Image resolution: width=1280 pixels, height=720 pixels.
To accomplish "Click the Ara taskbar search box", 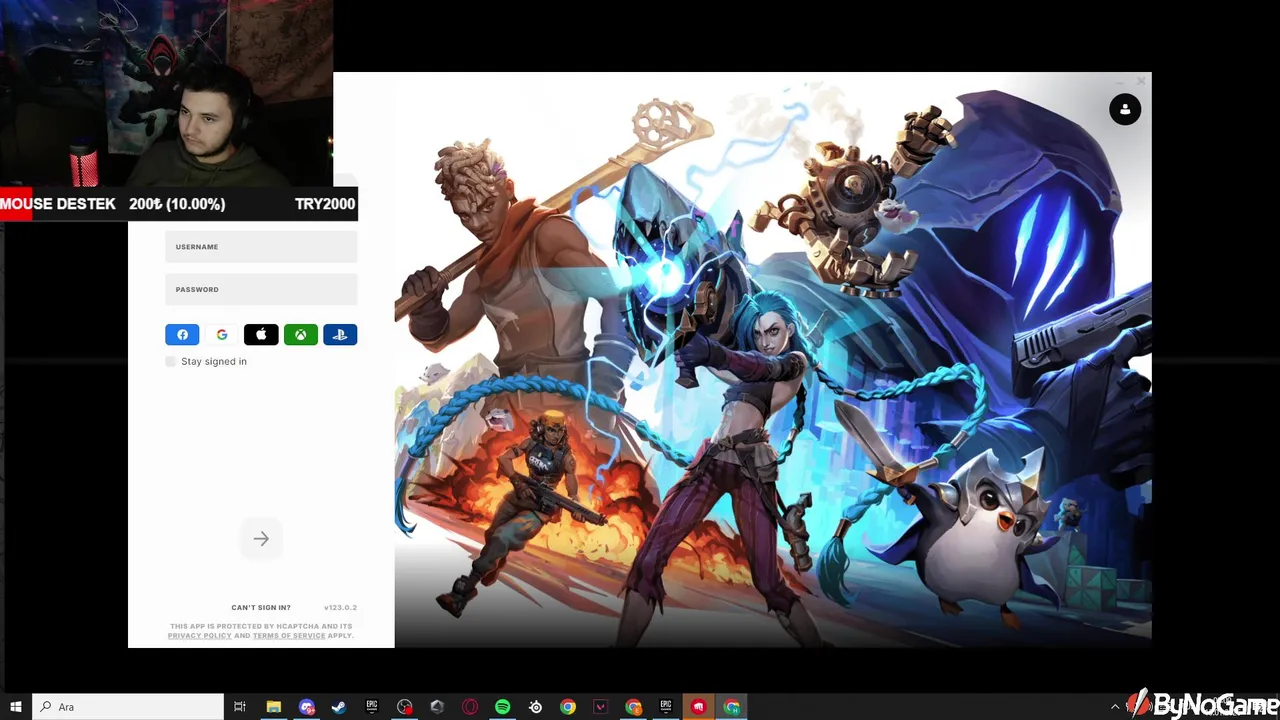I will pos(128,707).
